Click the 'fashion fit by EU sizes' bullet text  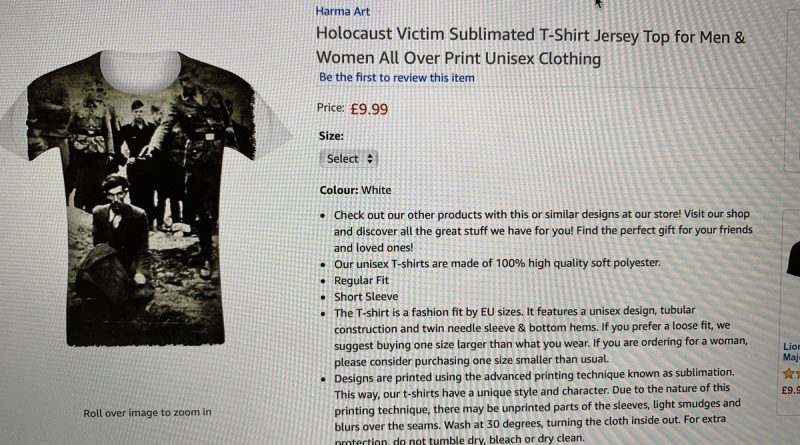[541, 336]
